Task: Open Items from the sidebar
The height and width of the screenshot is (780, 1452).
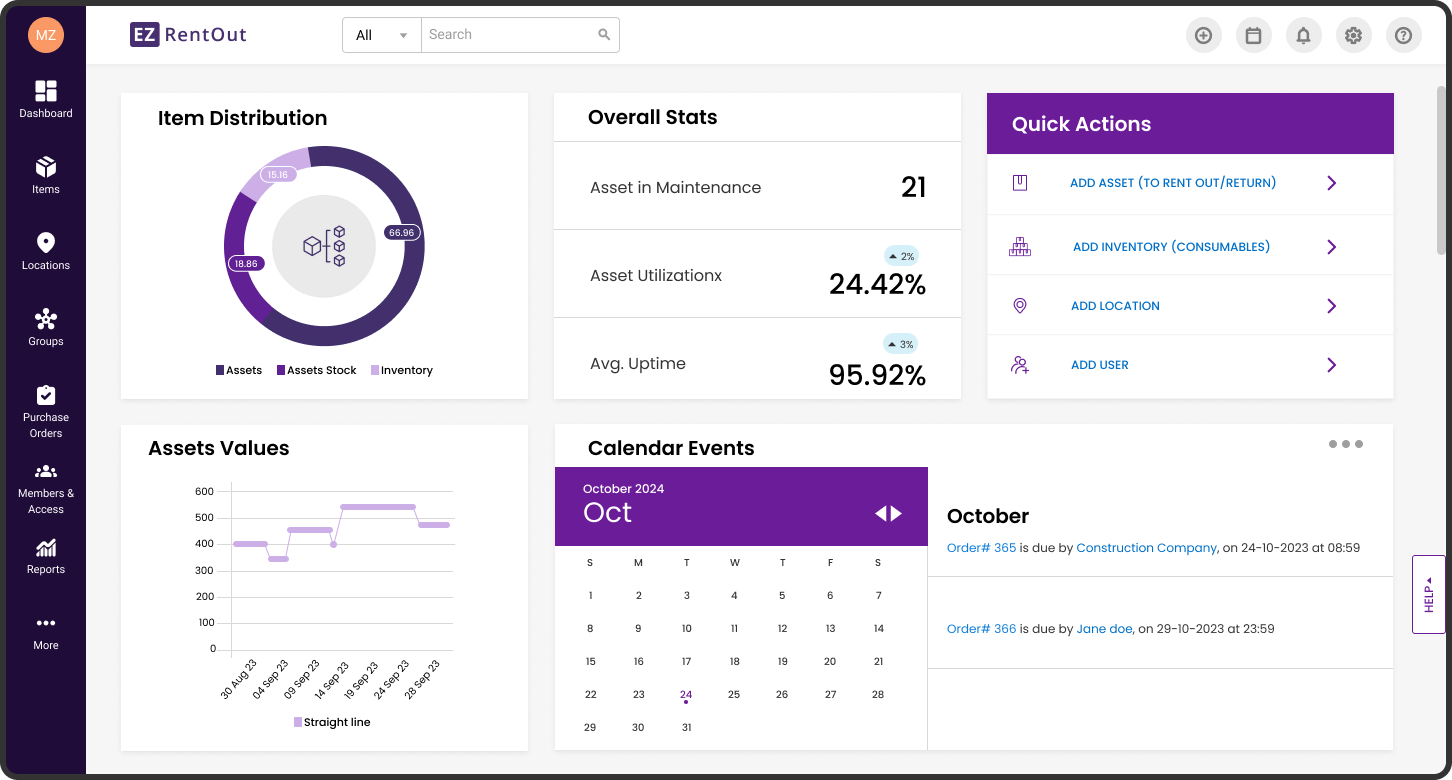Action: click(46, 175)
